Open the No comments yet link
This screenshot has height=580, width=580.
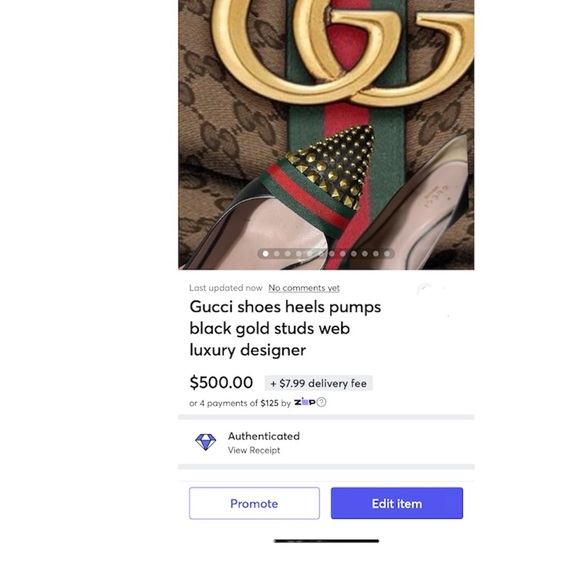tap(304, 288)
